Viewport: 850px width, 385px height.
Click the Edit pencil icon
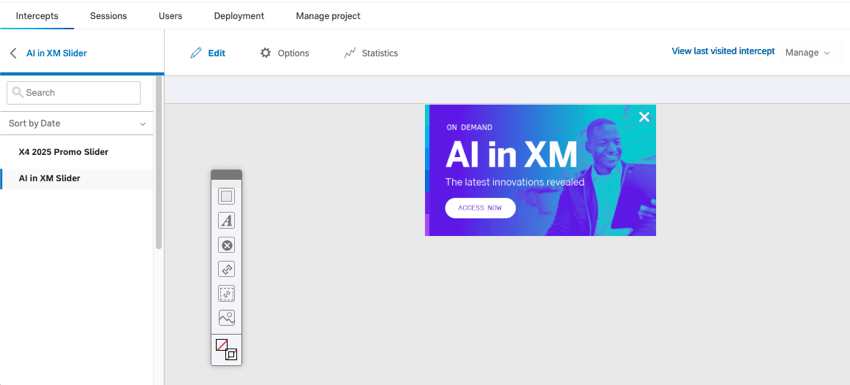pos(195,53)
